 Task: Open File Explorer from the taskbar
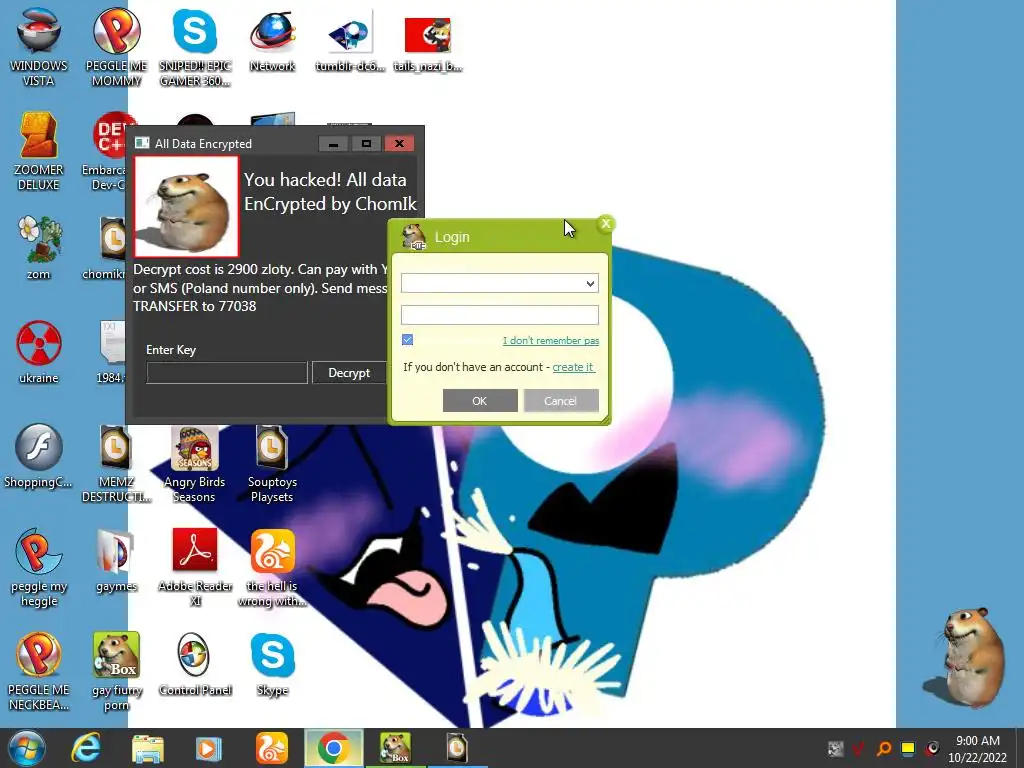[148, 748]
